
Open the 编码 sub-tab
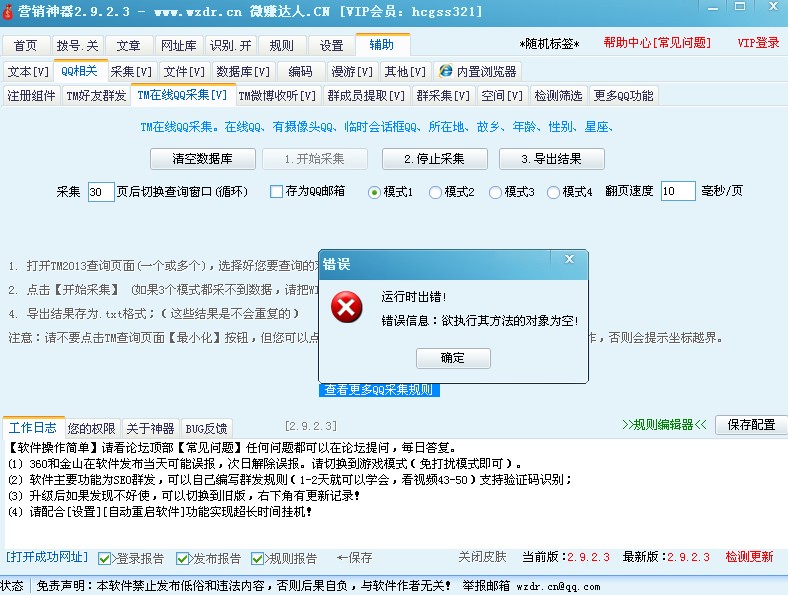pos(301,71)
